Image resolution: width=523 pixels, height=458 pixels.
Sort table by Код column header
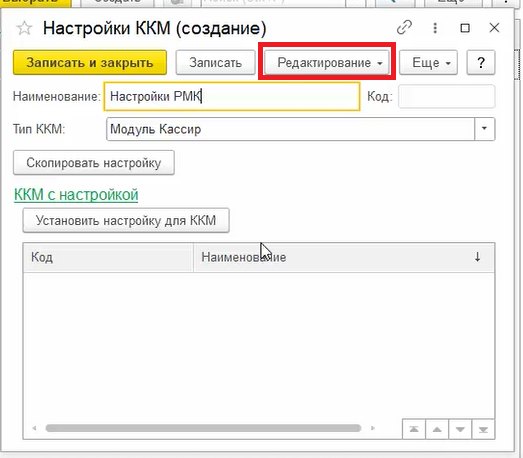click(x=108, y=257)
